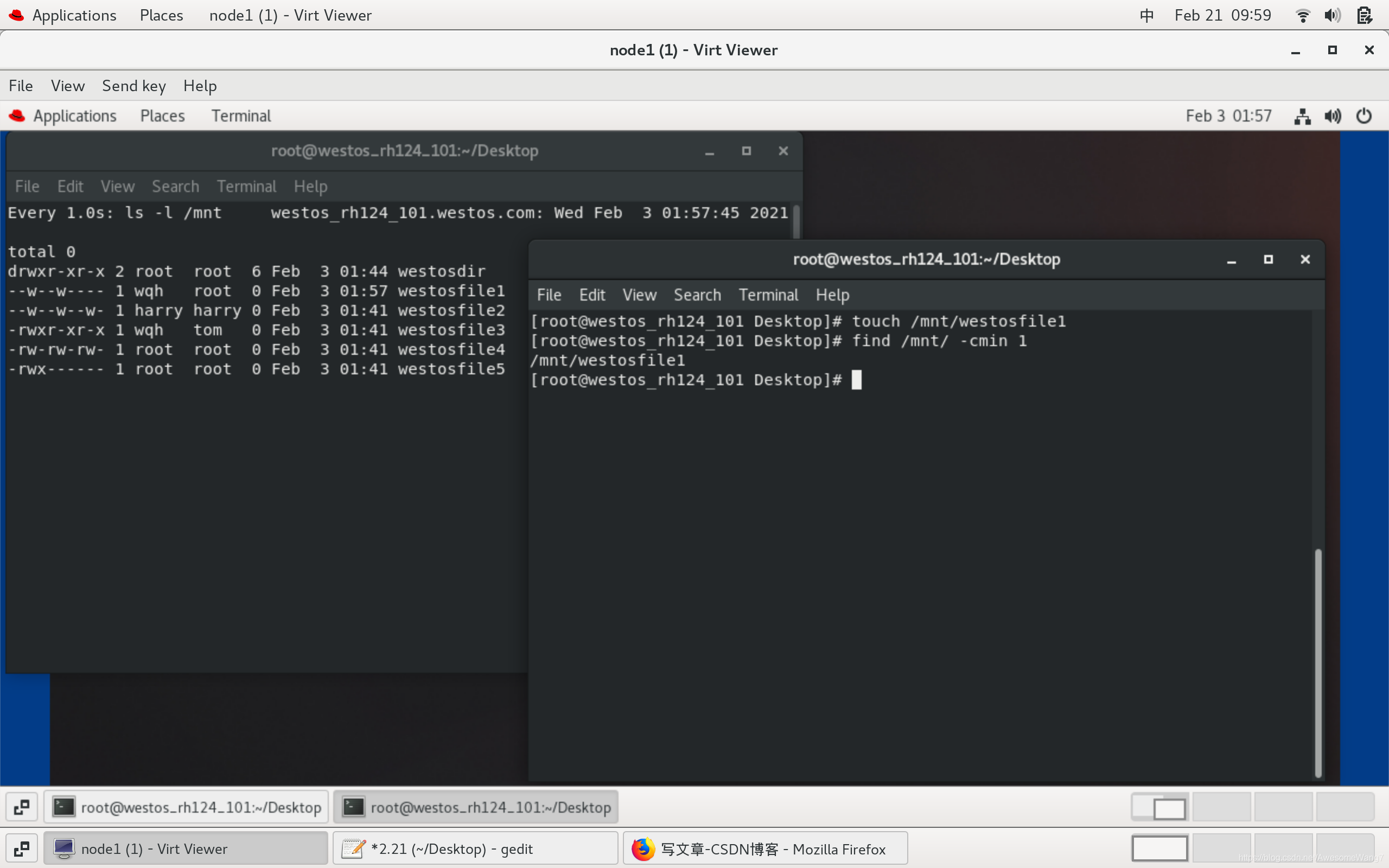Open Virt Viewer Help menu
Image resolution: width=1389 pixels, height=868 pixels.
tap(200, 86)
